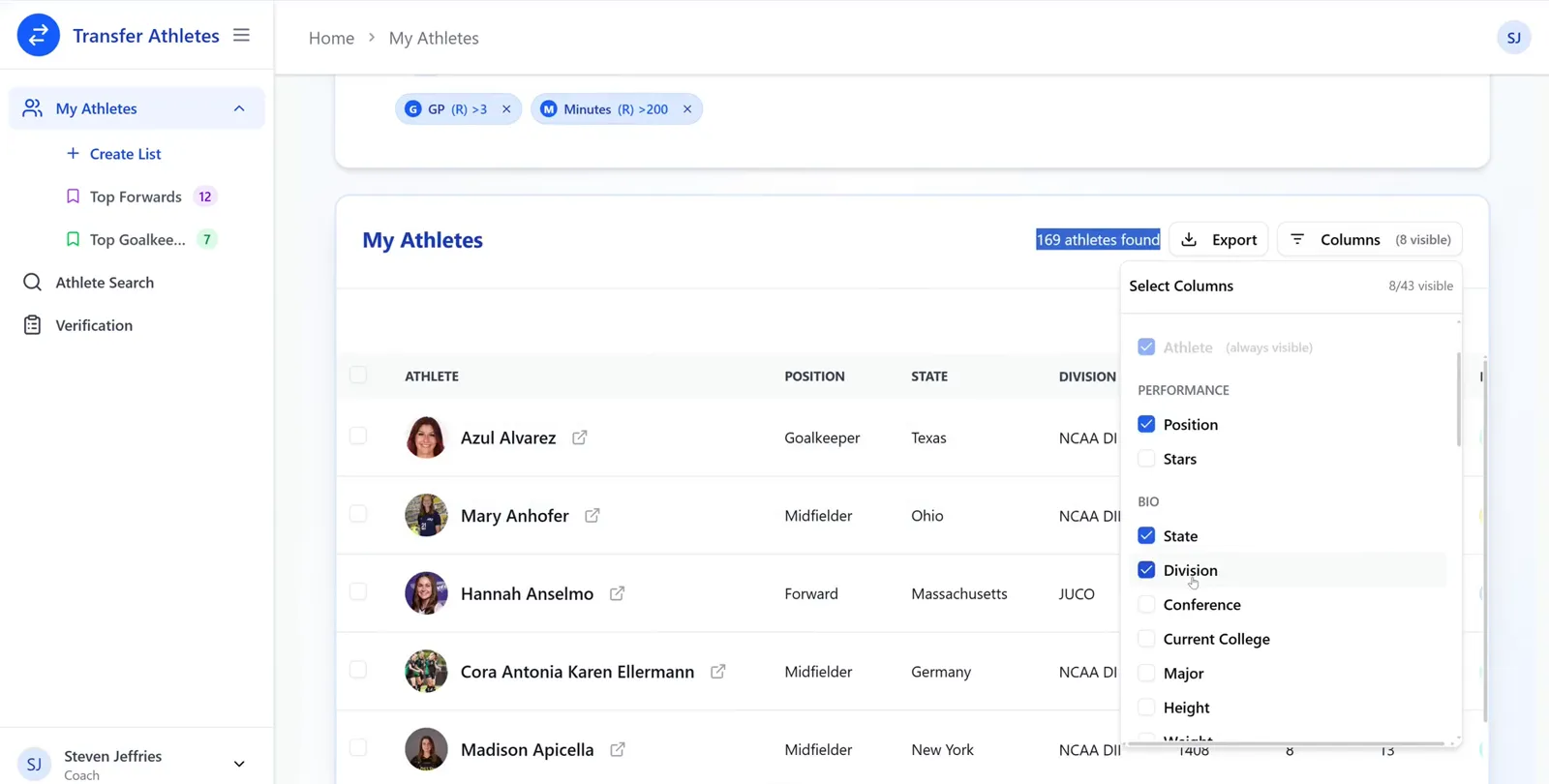The width and height of the screenshot is (1549, 784).
Task: Click the Export button
Action: point(1219,239)
